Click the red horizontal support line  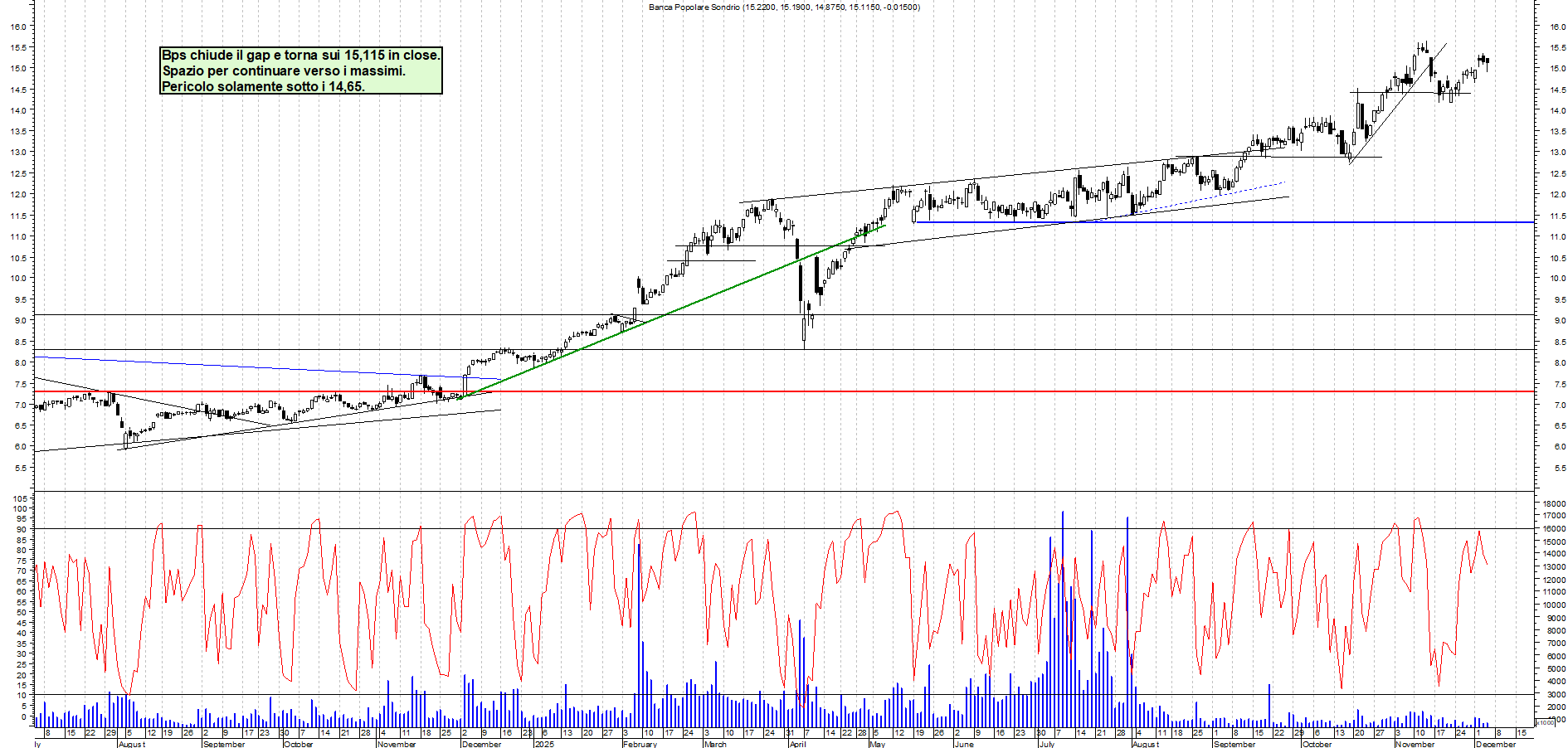pyautogui.click(x=747, y=391)
